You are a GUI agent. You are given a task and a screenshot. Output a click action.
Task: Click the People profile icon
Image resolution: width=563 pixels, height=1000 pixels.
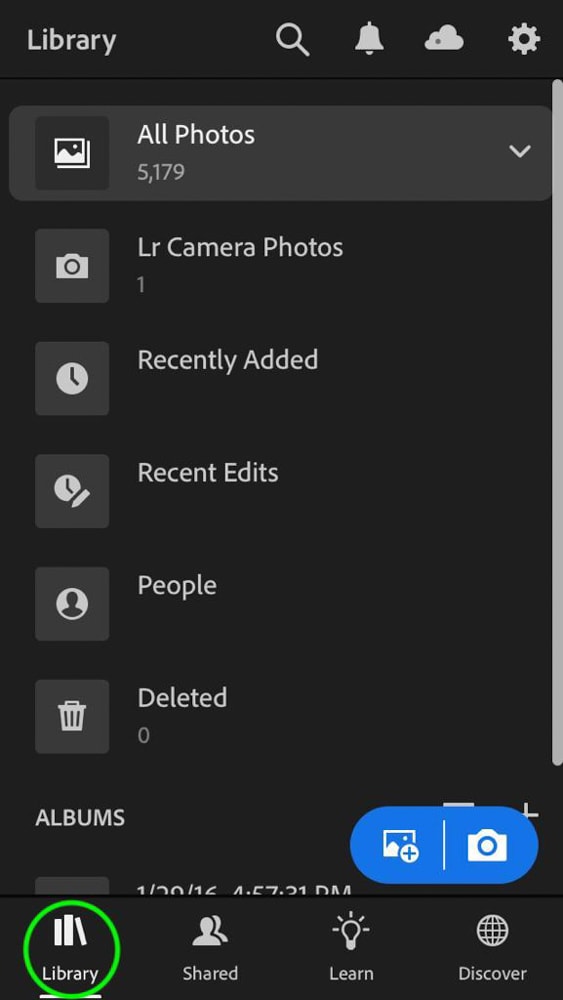(x=72, y=603)
